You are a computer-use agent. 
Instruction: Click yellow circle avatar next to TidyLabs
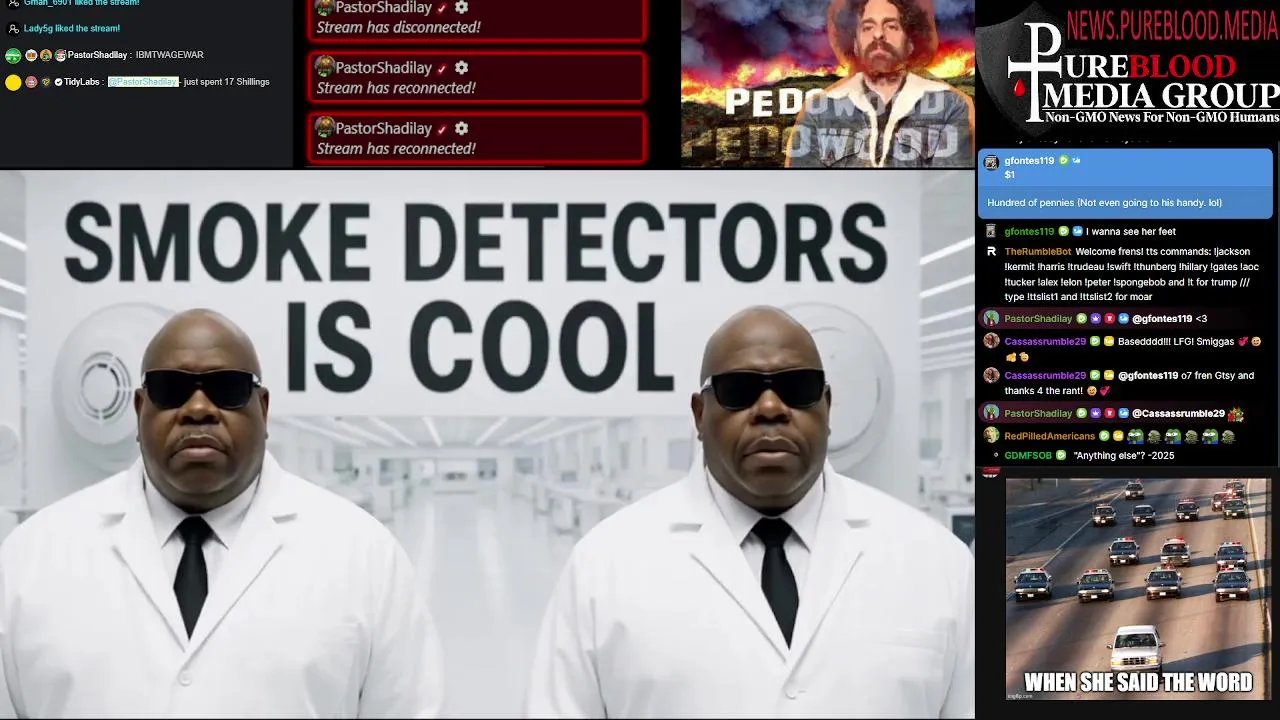(13, 82)
